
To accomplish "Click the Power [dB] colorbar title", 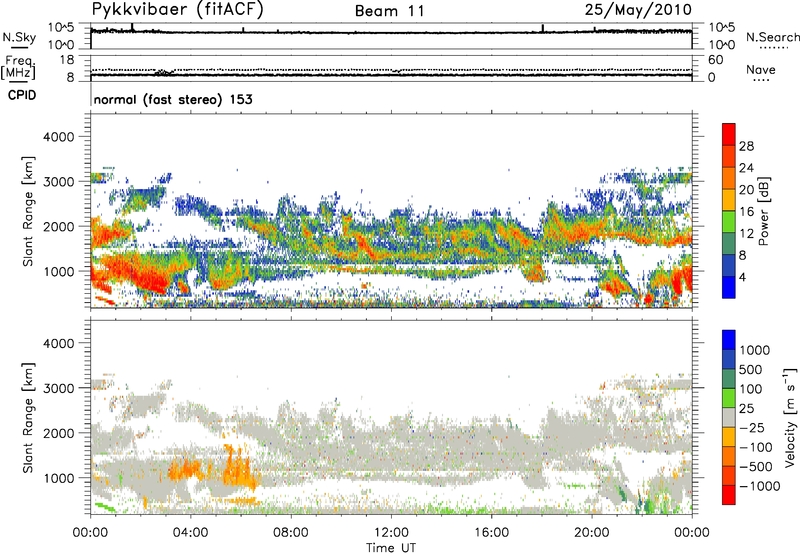I will tap(763, 211).
